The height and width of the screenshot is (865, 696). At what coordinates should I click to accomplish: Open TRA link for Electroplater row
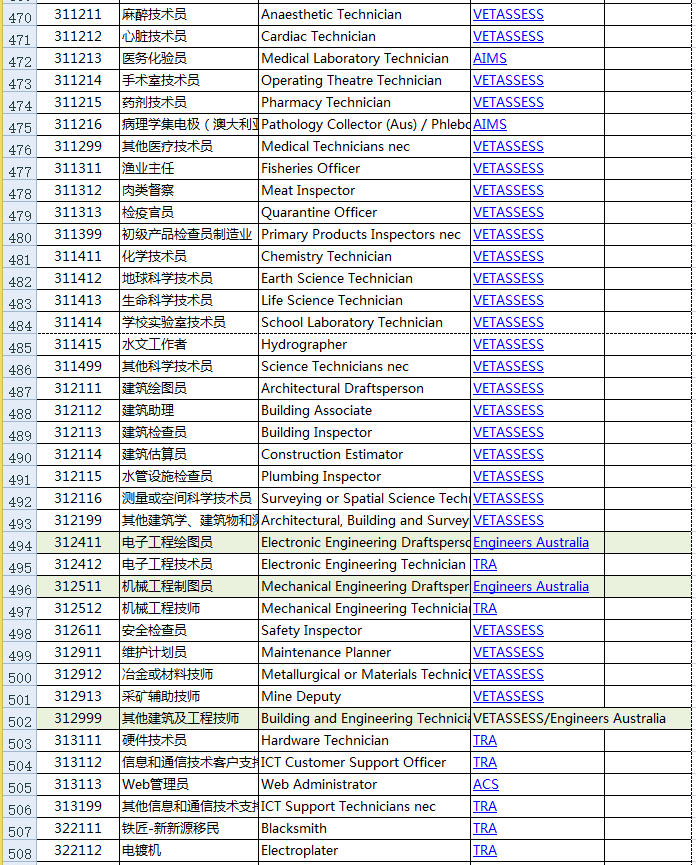click(485, 851)
